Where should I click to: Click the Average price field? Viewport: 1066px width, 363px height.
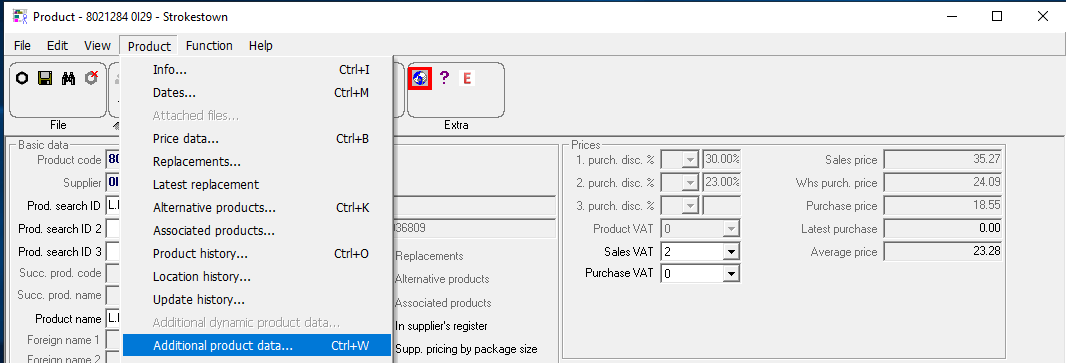point(942,252)
